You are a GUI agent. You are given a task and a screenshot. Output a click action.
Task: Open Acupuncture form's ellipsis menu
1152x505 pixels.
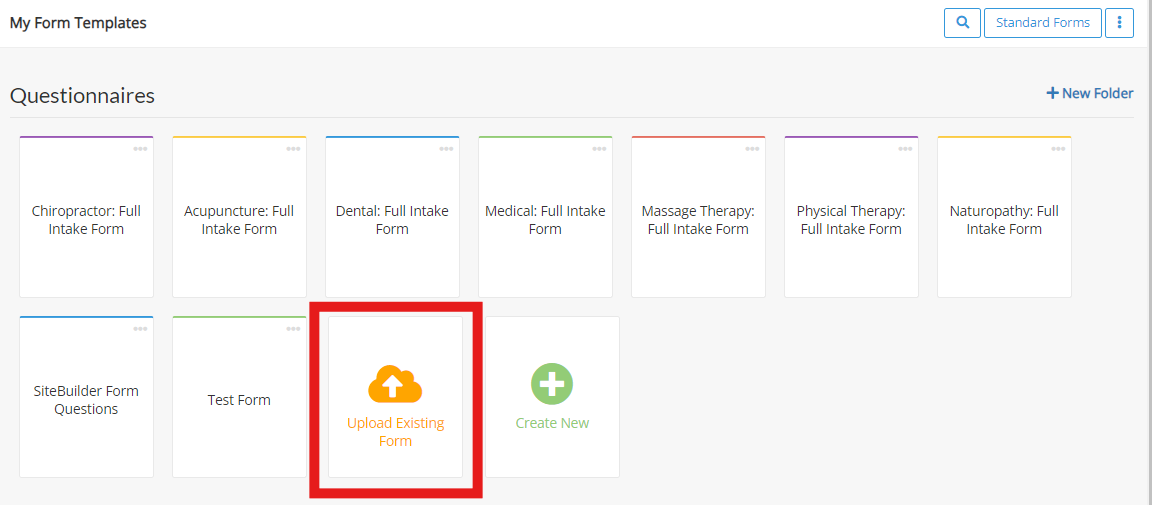coord(293,149)
